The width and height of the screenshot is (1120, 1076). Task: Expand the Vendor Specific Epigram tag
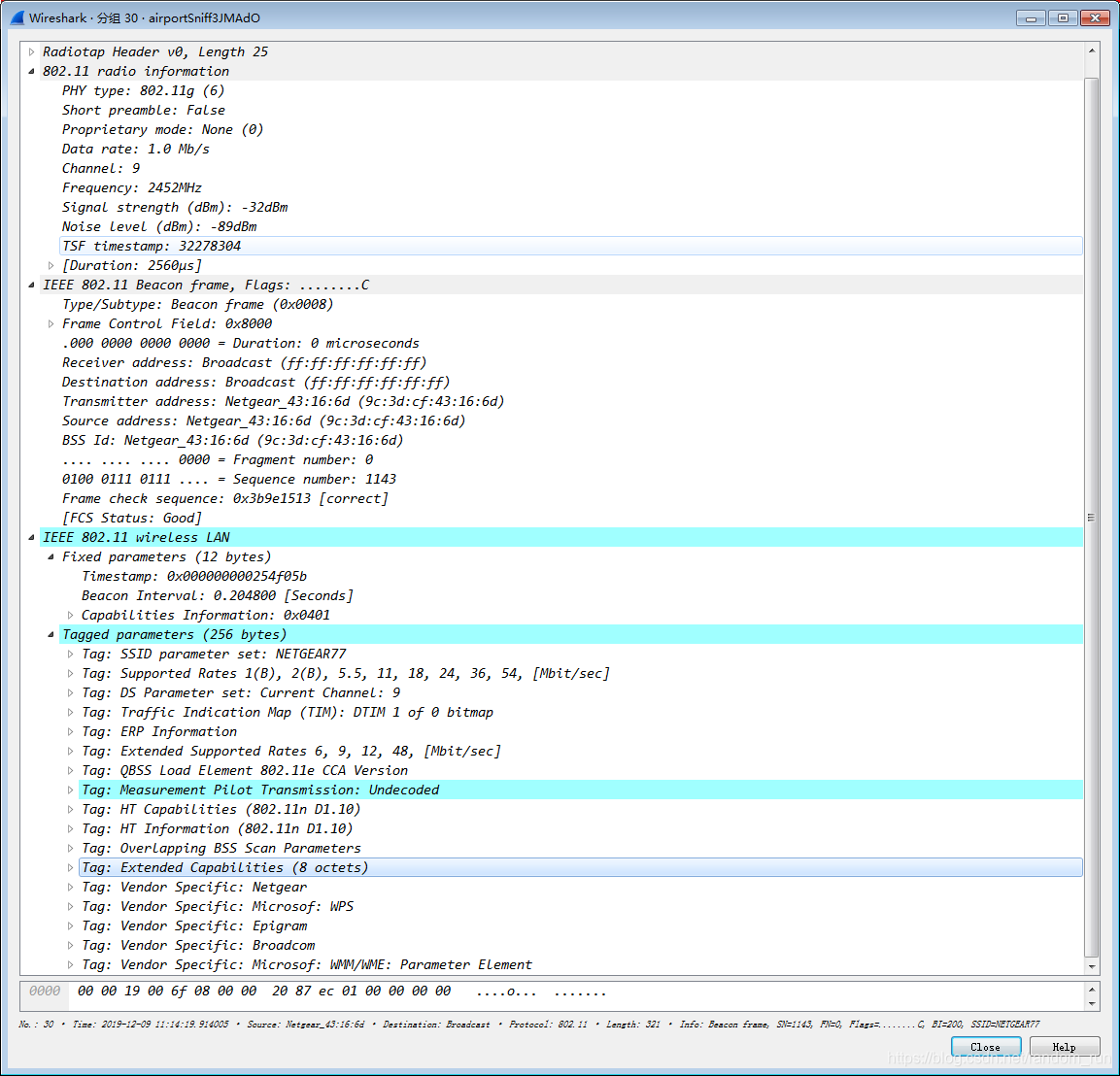pos(70,926)
